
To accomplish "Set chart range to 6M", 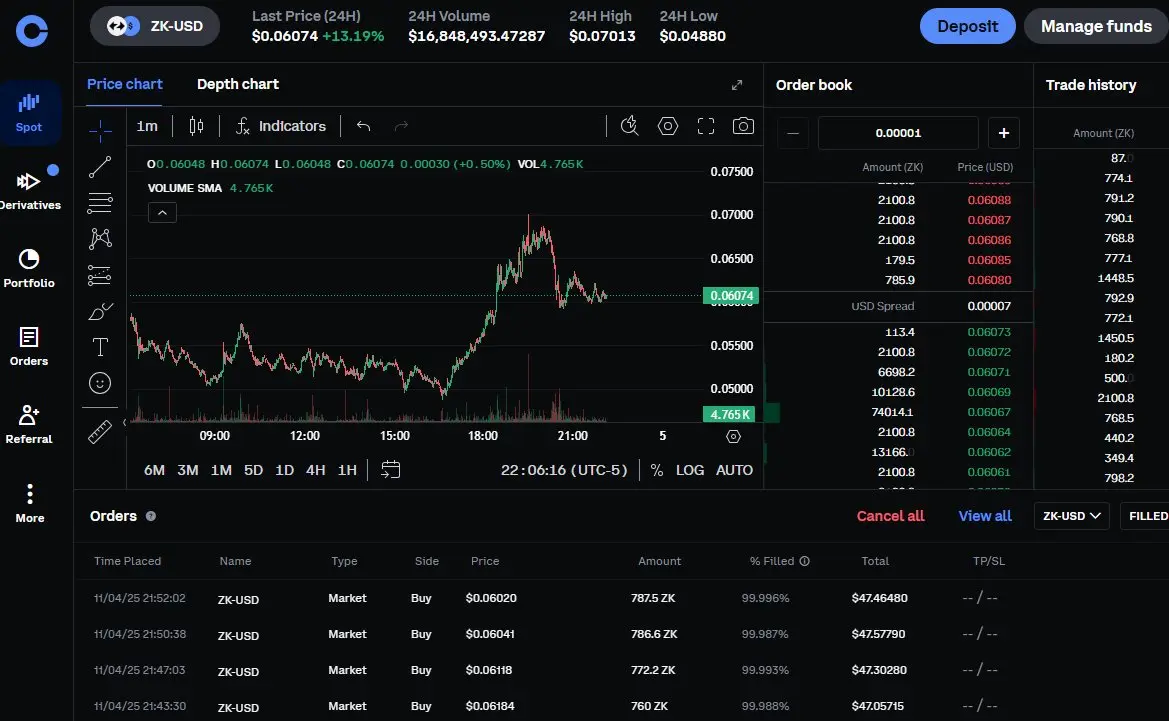I will 154,470.
